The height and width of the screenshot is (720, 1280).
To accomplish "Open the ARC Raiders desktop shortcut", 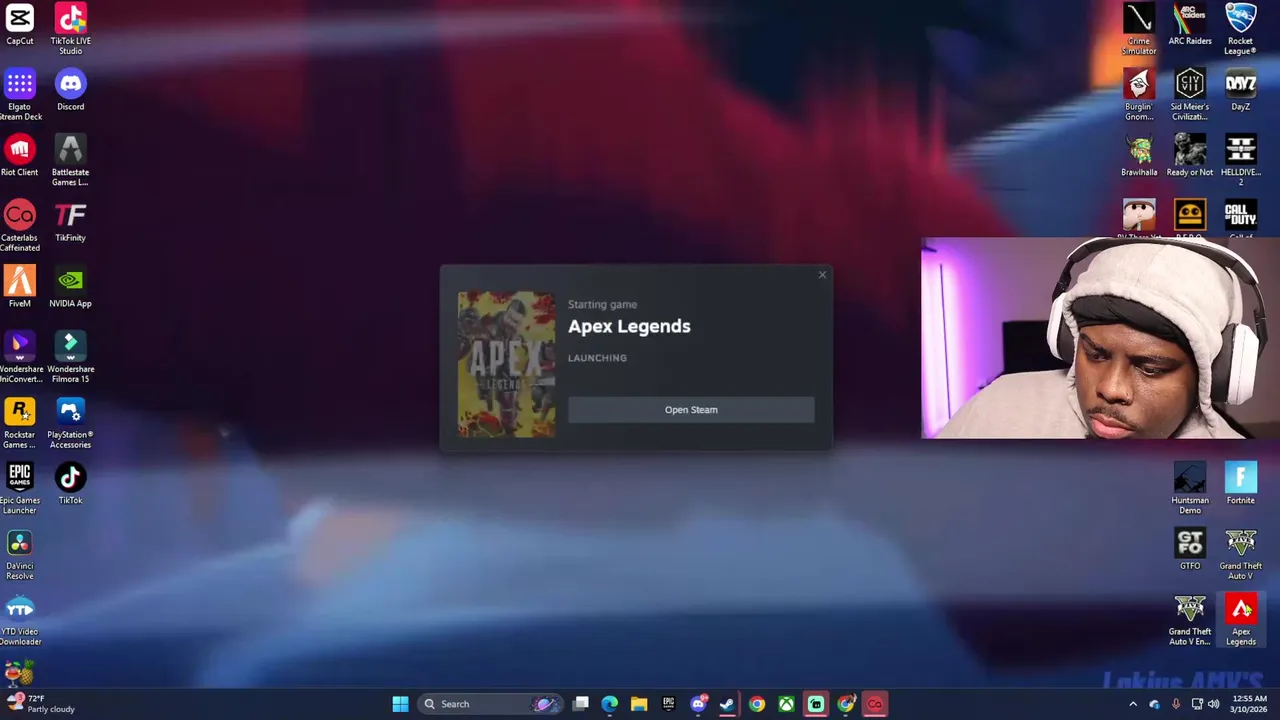I will (x=1190, y=25).
